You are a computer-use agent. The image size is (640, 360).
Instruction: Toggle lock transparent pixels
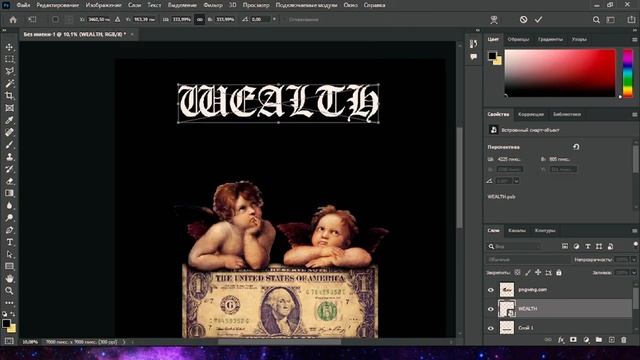(518, 272)
